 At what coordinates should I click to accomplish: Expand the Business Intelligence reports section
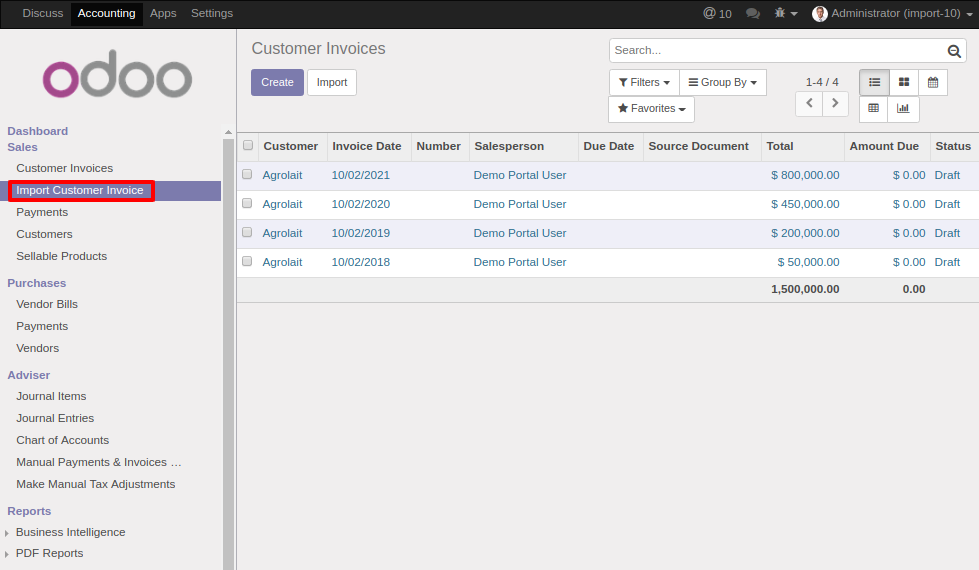(x=70, y=532)
